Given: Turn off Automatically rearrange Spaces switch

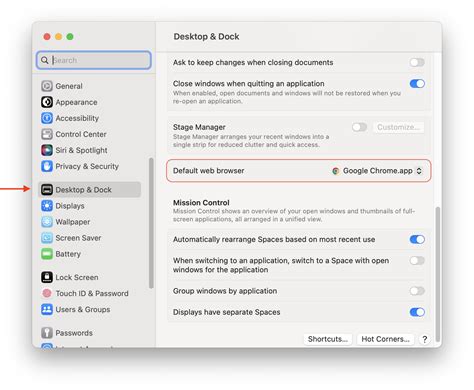Looking at the screenshot, I should pyautogui.click(x=417, y=239).
